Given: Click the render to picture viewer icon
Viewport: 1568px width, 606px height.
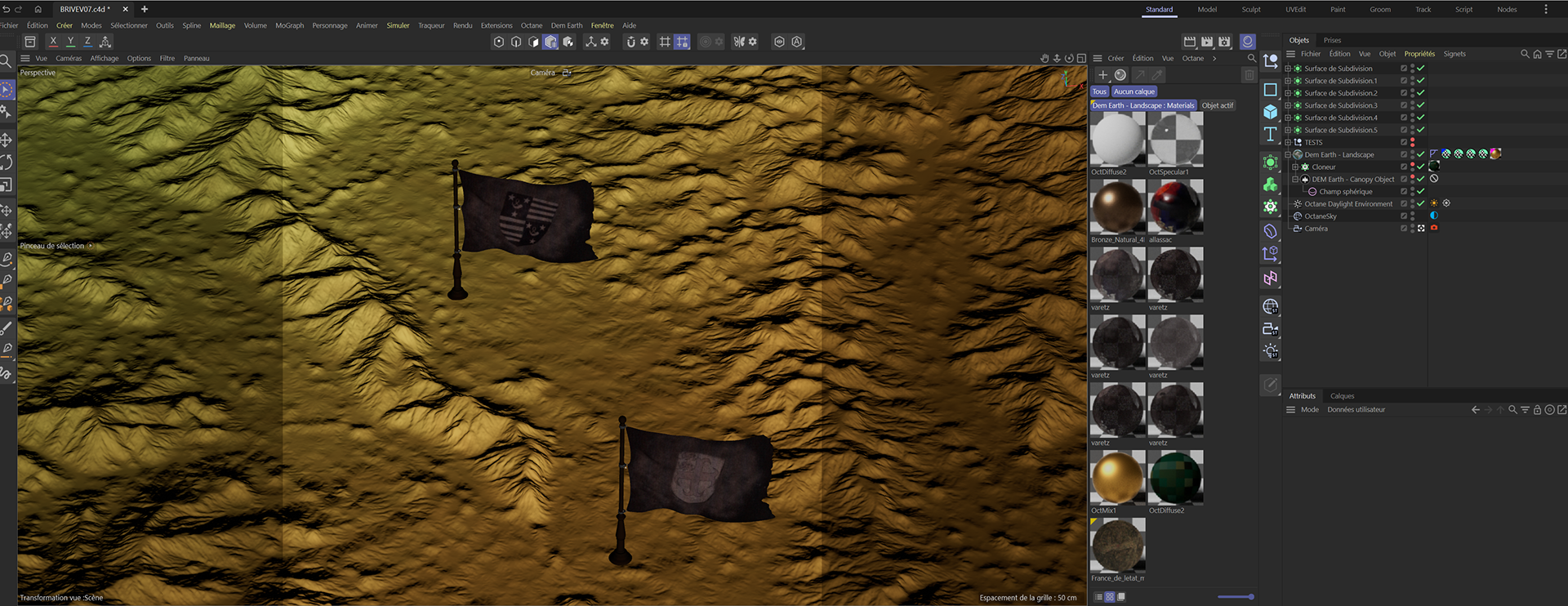Looking at the screenshot, I should pos(1207,42).
